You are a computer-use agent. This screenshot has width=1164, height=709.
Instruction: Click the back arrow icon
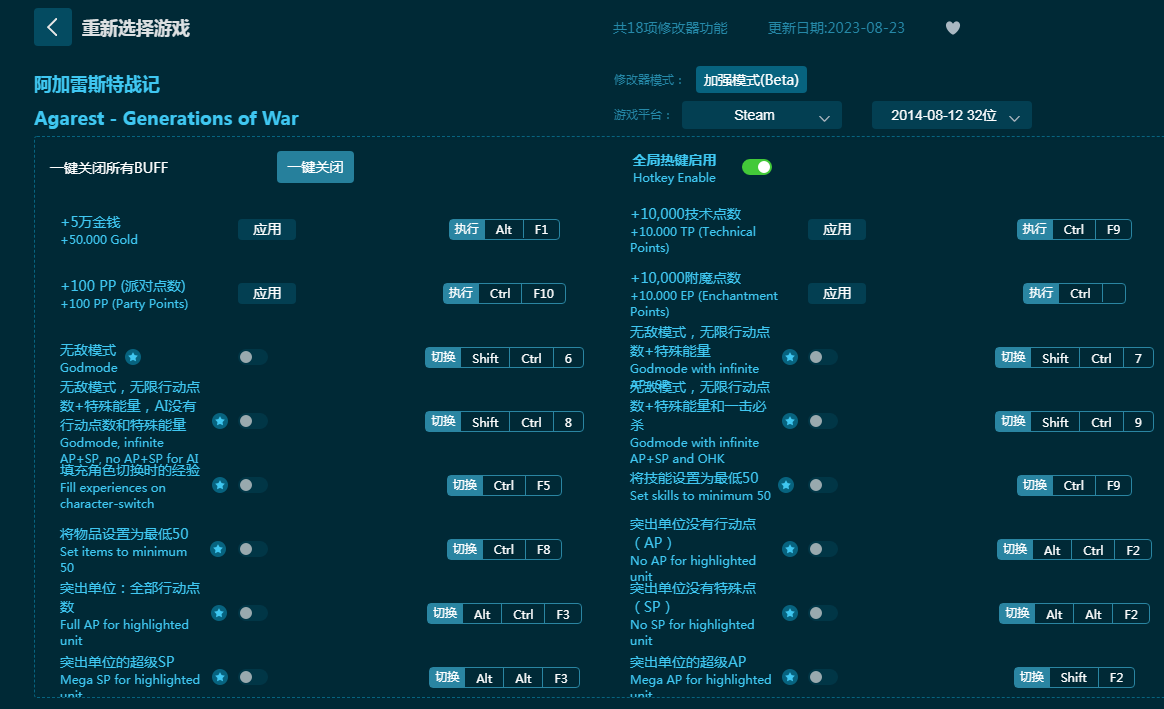(x=52, y=27)
